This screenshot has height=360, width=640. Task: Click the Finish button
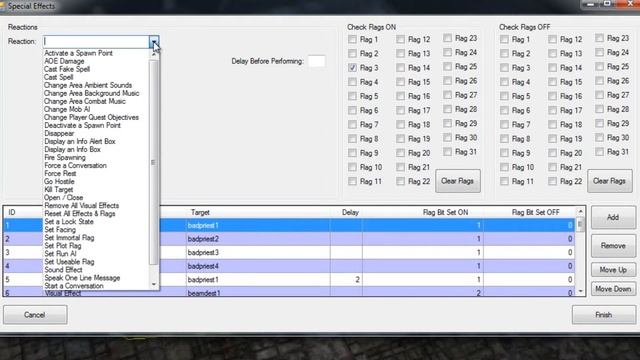tap(603, 315)
